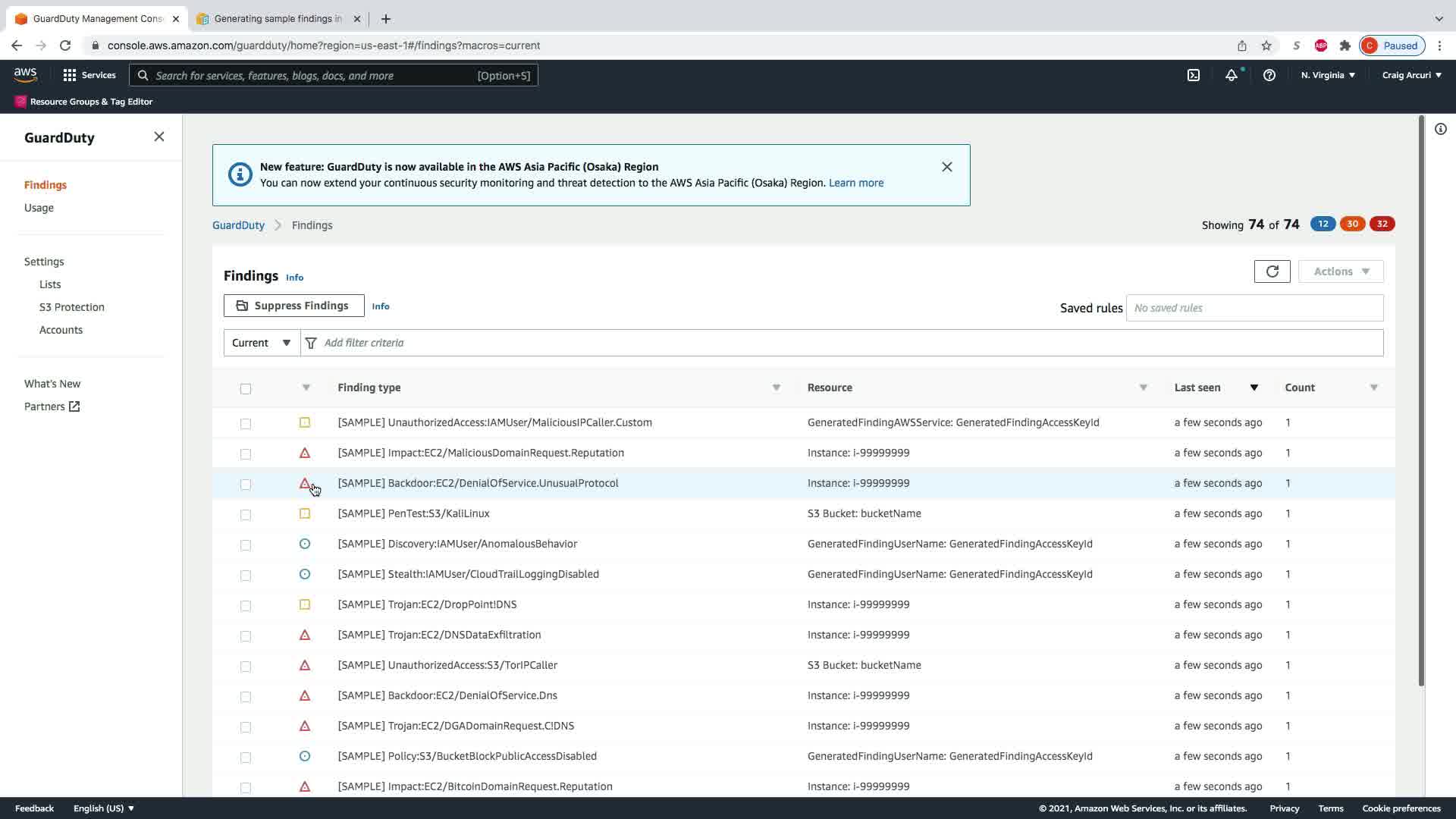Check the PenTest:S3/KaliLinux finding row

(x=245, y=515)
